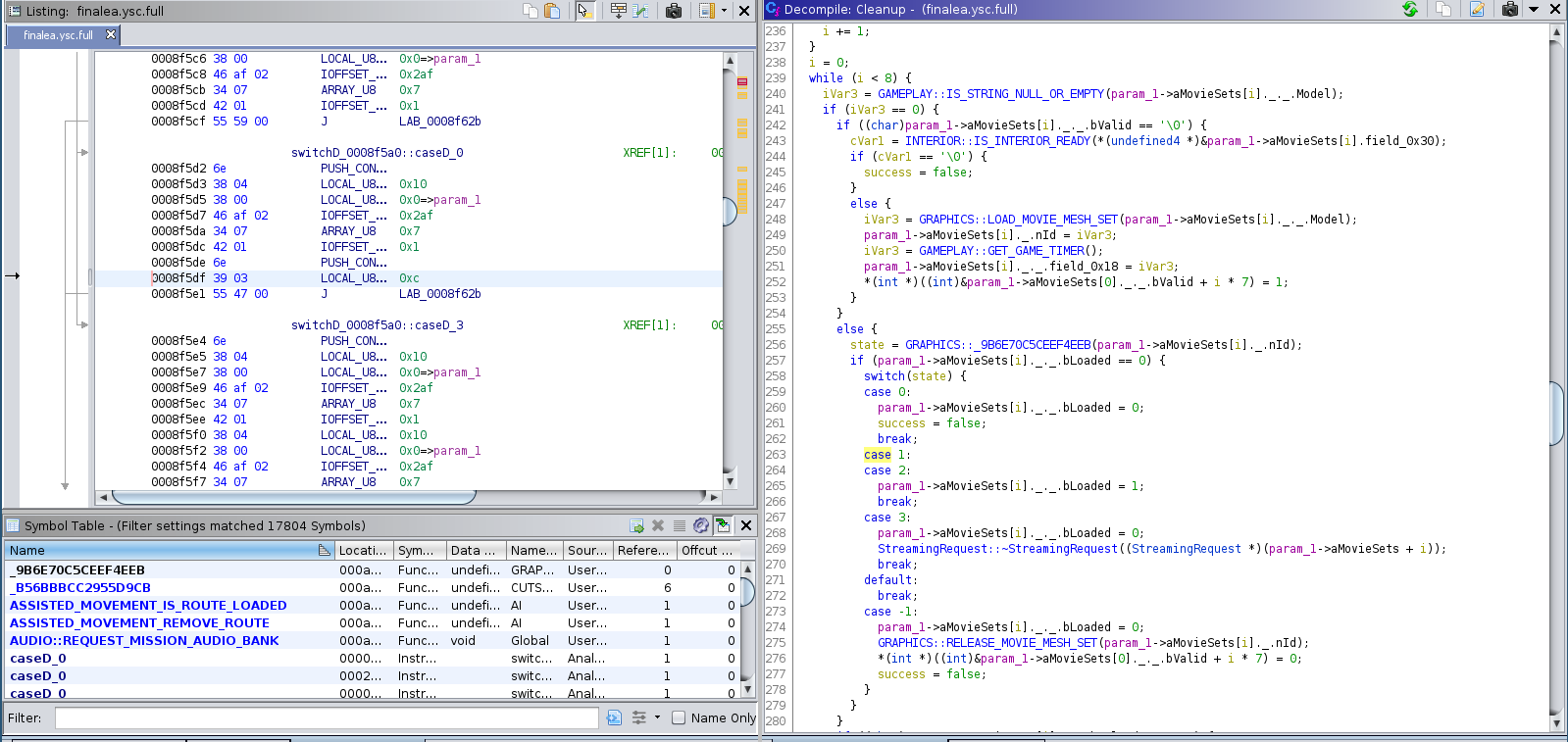Toggle Symbol Table navigation on selection

[x=723, y=525]
